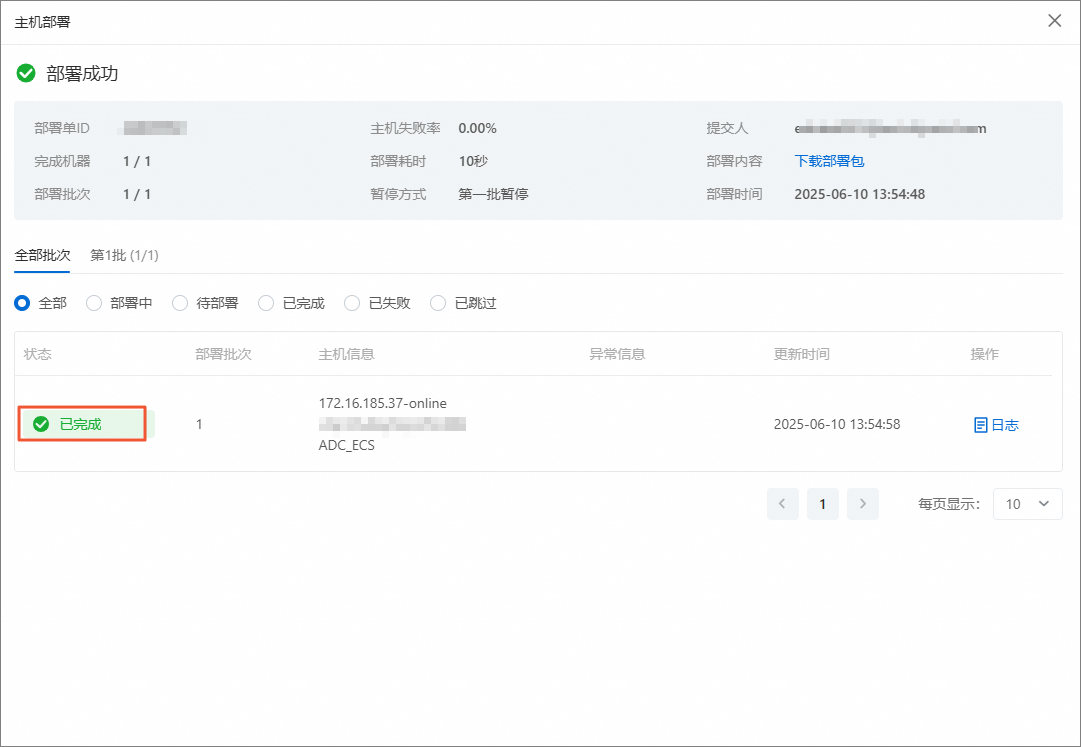Click the 1 / 1 value beside 部署批次 summary
Viewport: 1081px width, 747px height.
tap(137, 194)
